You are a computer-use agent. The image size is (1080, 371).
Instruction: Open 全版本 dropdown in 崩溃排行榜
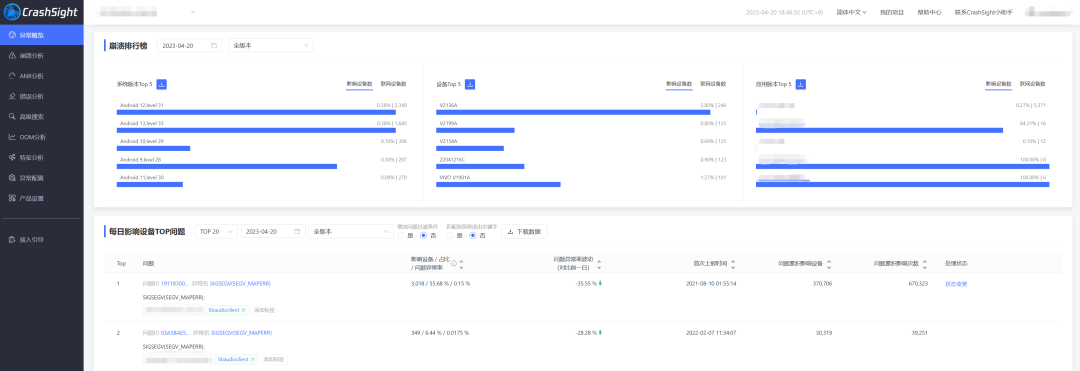(271, 45)
